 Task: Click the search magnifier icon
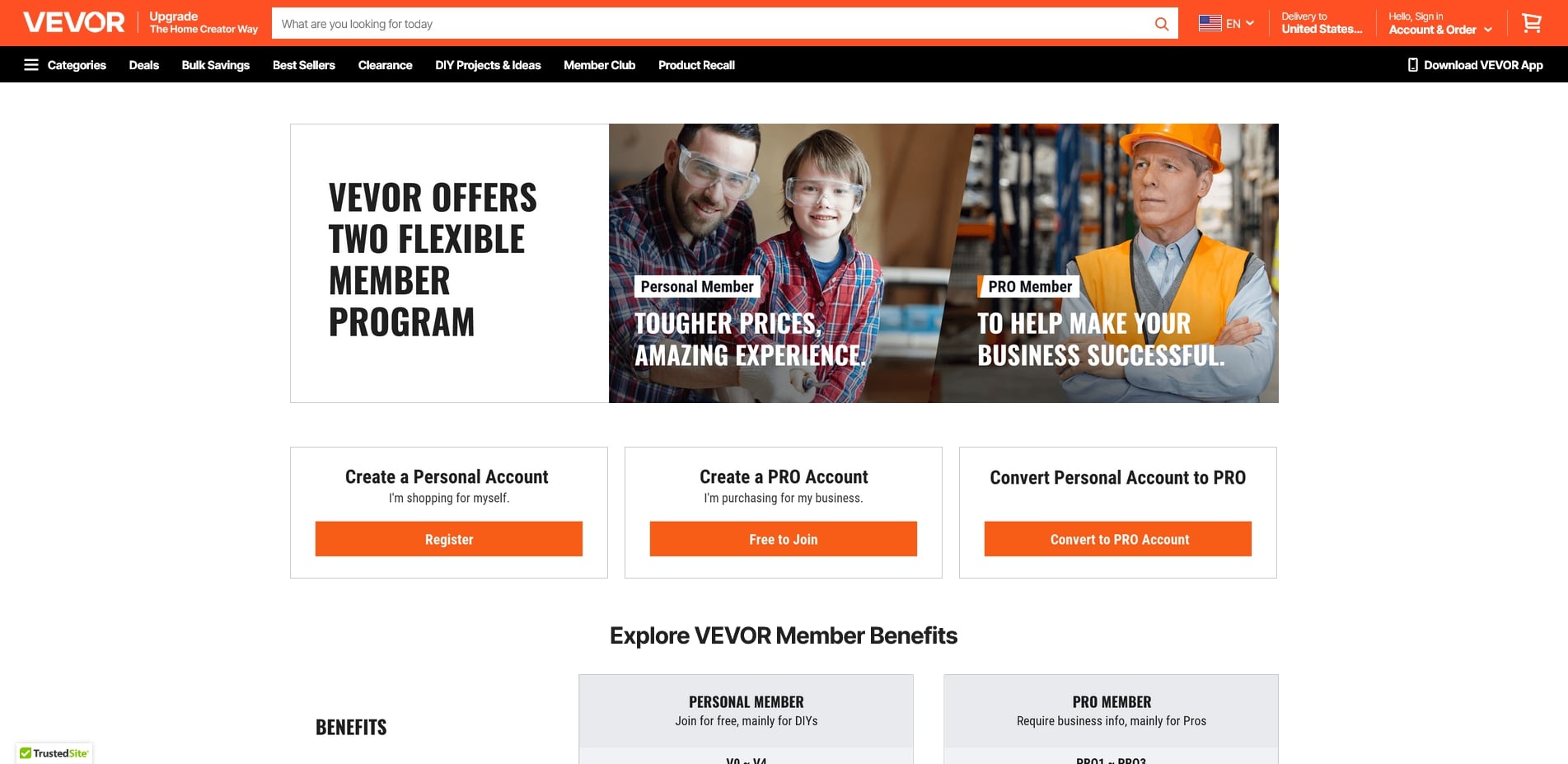pos(1162,24)
